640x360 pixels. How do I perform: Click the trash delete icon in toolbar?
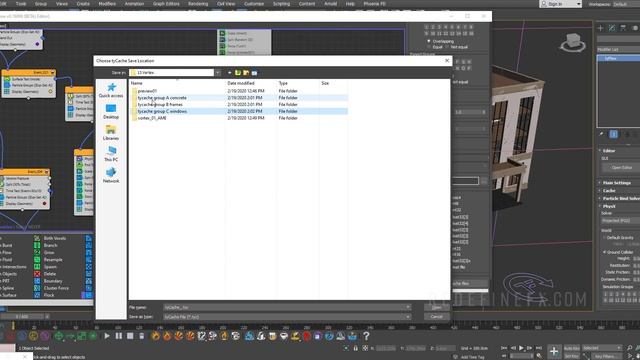[x=142, y=336]
